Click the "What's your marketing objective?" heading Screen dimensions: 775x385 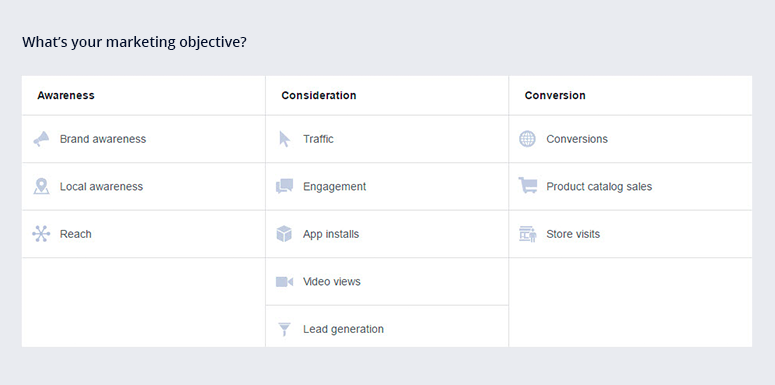(x=134, y=43)
